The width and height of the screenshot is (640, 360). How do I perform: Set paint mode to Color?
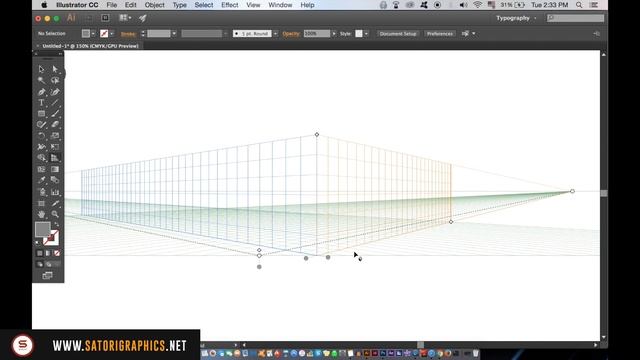click(x=40, y=253)
